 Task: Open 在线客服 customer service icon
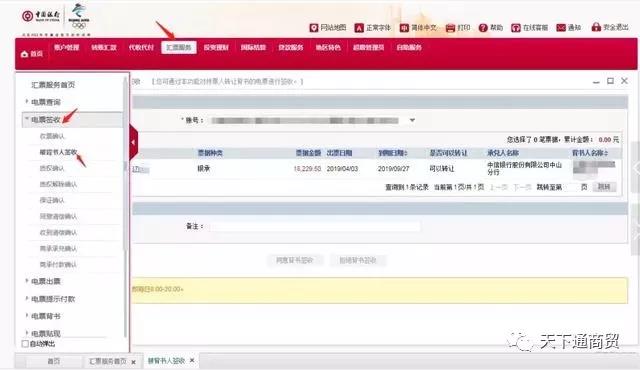click(516, 28)
